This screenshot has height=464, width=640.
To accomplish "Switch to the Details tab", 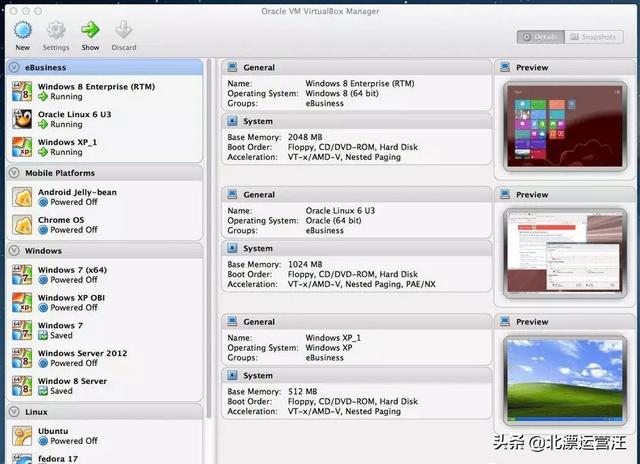I will 540,37.
